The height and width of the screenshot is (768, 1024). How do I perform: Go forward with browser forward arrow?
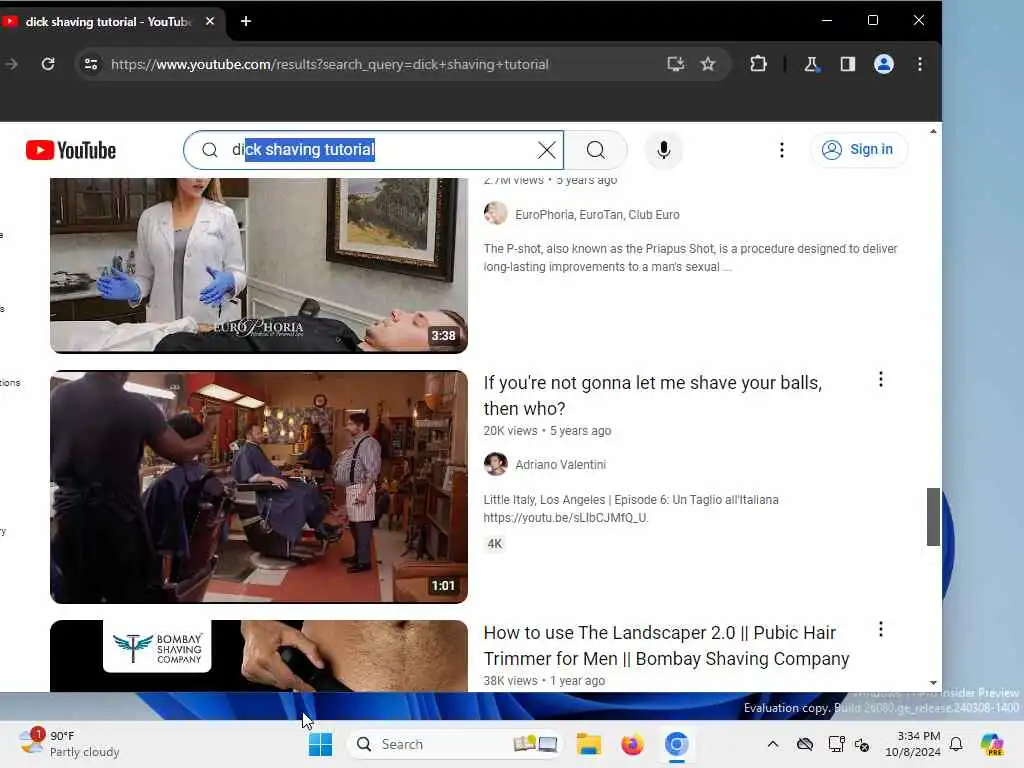[x=11, y=64]
